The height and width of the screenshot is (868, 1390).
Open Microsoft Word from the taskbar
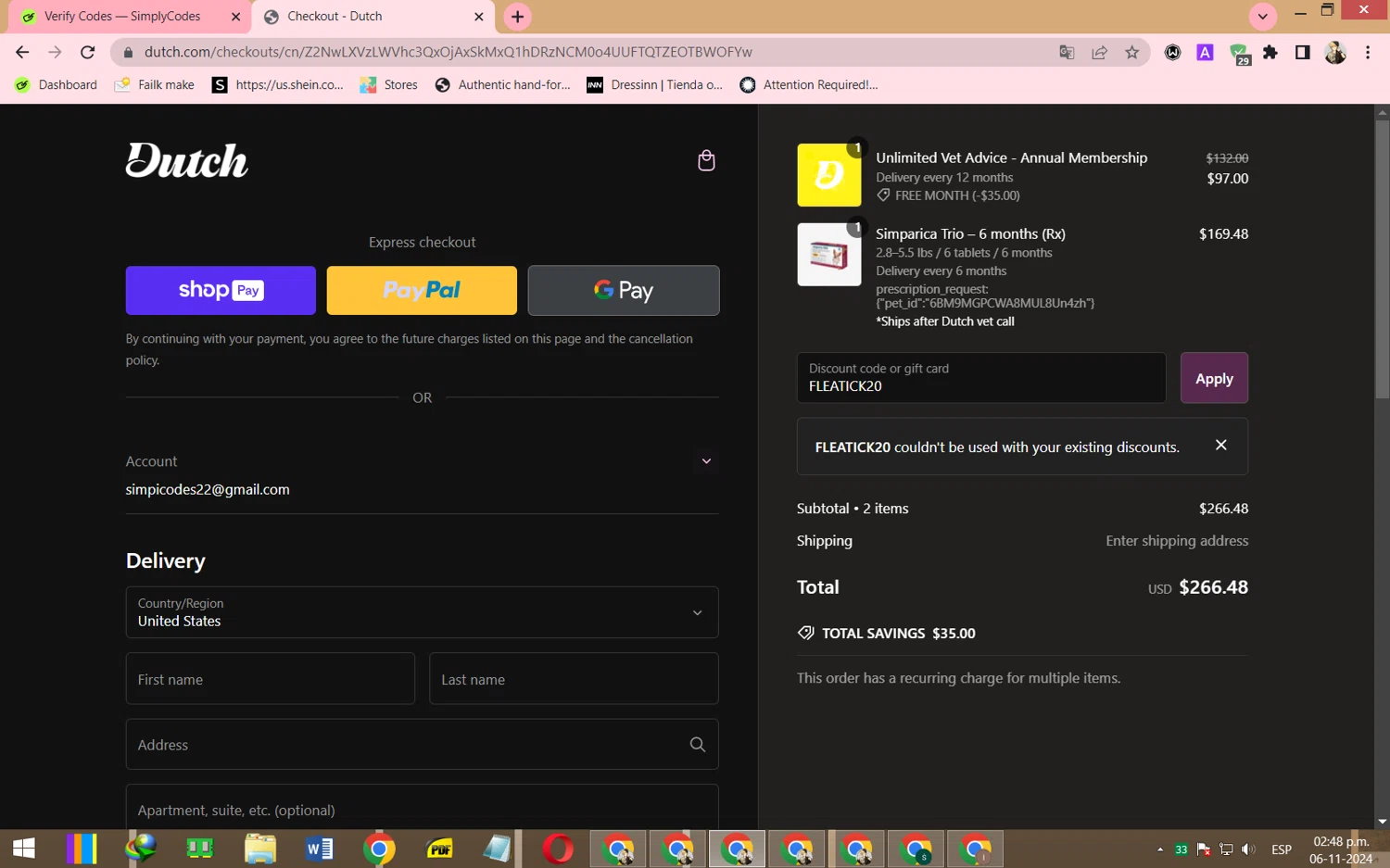[x=319, y=849]
